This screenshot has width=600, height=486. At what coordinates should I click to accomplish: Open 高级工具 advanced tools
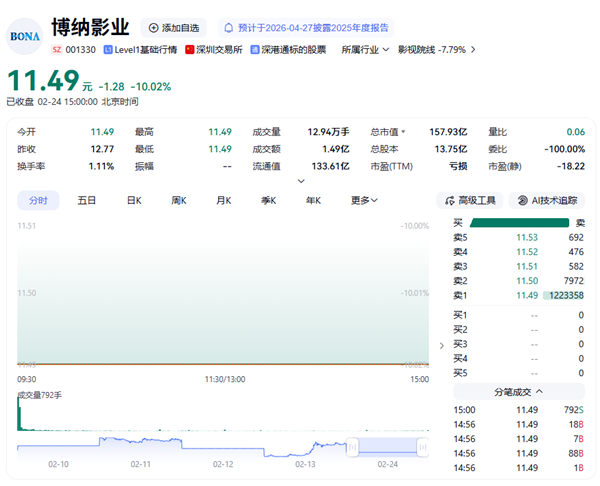point(470,200)
